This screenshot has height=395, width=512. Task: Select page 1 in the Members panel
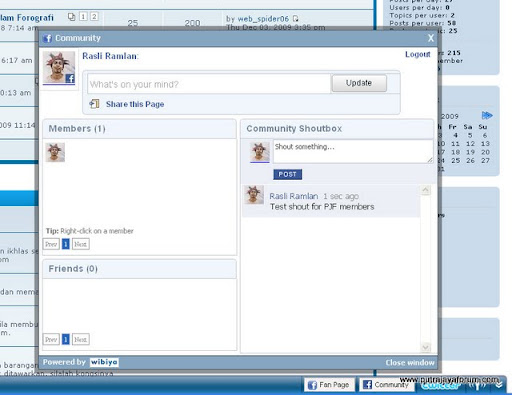tap(66, 244)
